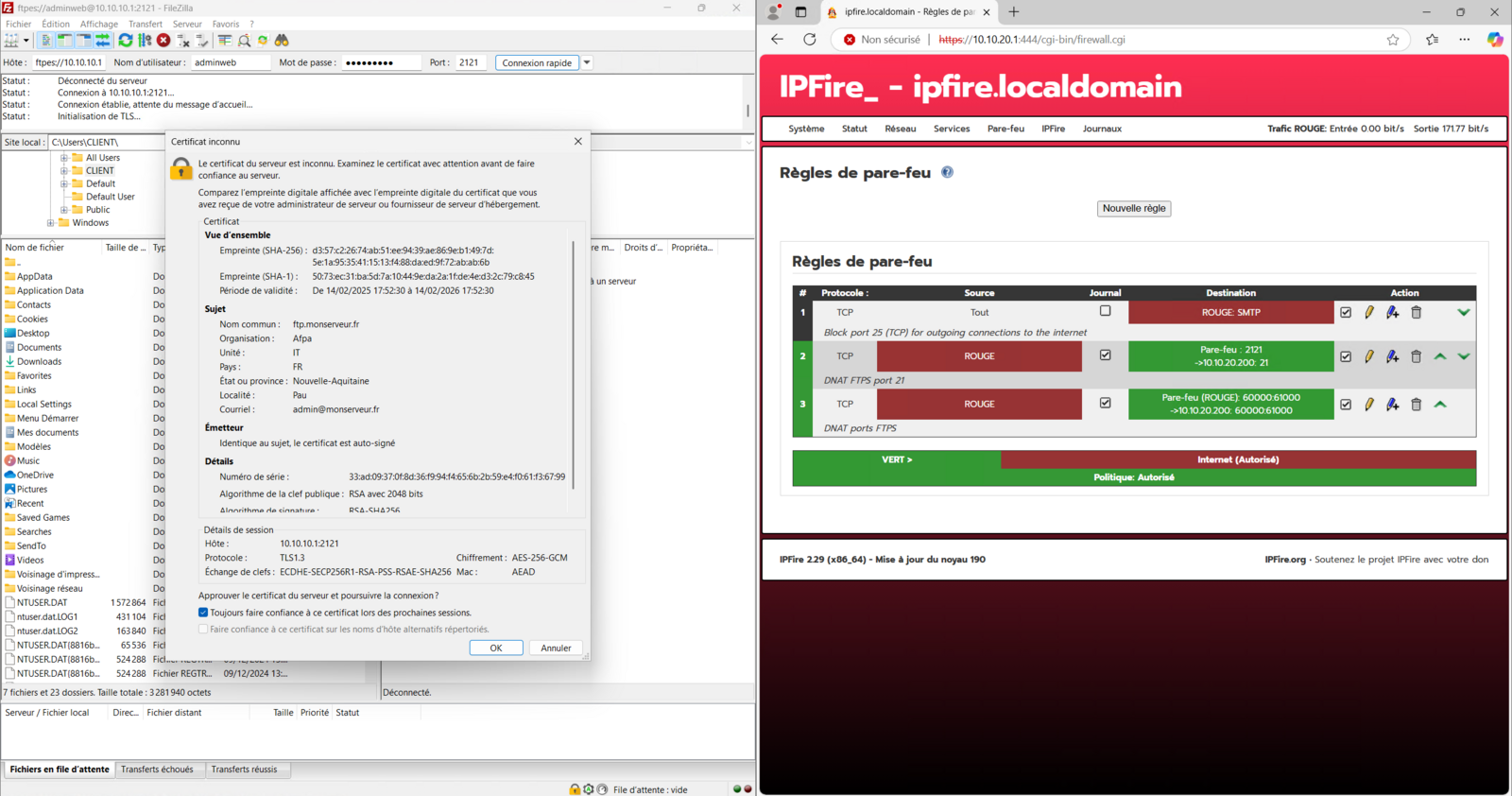
Task: Click the help icon beside Règles de pare-feu
Action: [x=947, y=172]
